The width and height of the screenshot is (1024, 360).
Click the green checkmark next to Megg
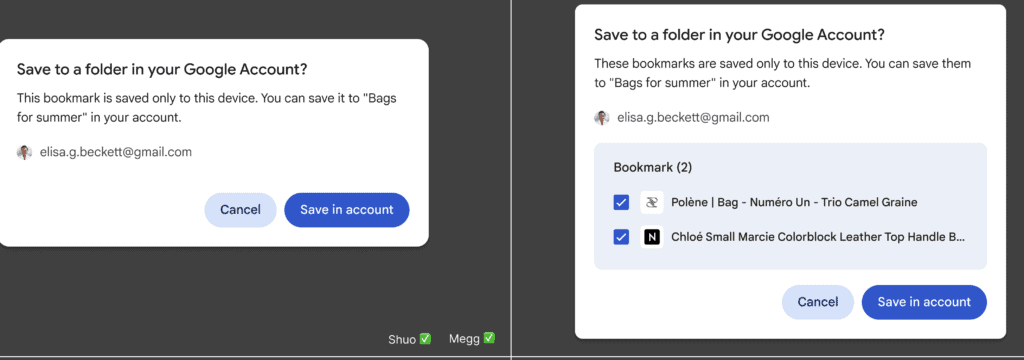point(488,338)
